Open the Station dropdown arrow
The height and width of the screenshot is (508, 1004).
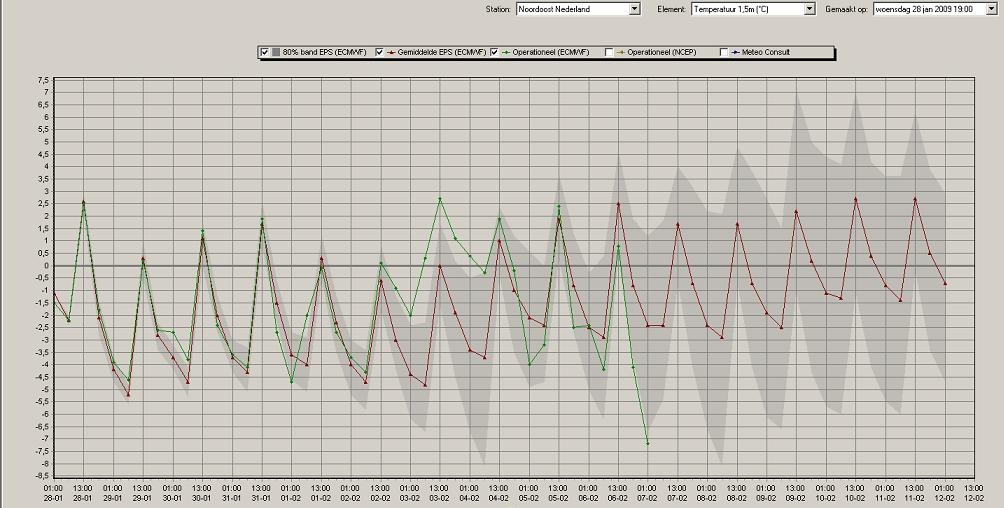(635, 9)
